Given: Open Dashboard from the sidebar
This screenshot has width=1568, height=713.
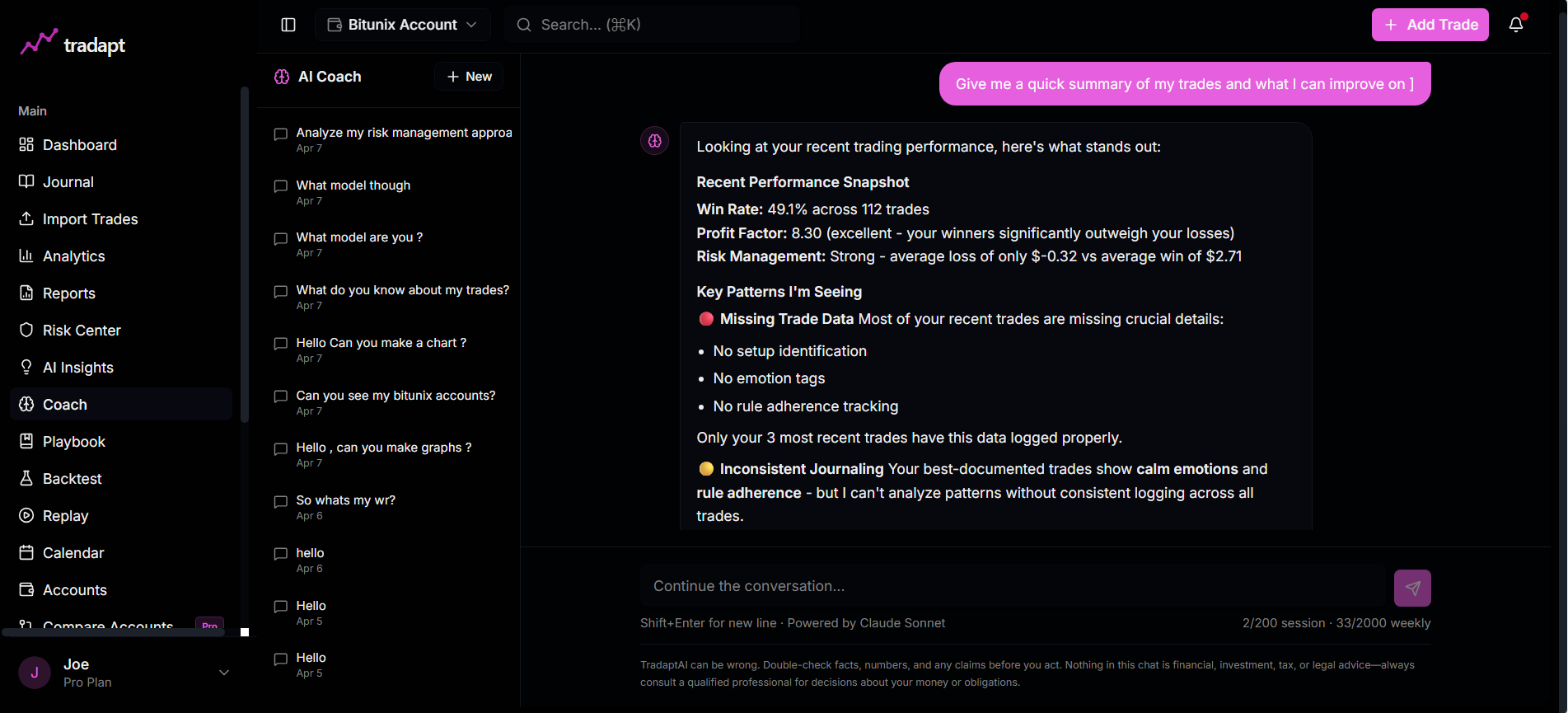Looking at the screenshot, I should point(79,145).
